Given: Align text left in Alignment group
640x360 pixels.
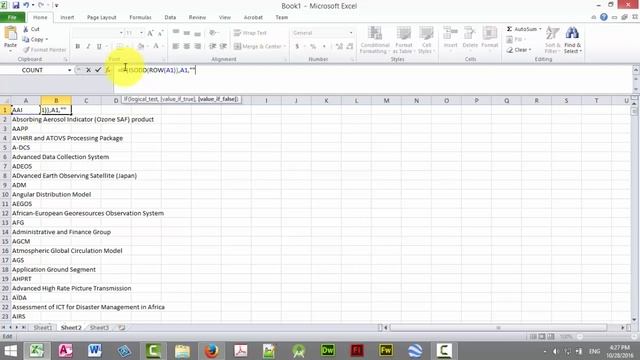Looking at the screenshot, I should click(176, 47).
